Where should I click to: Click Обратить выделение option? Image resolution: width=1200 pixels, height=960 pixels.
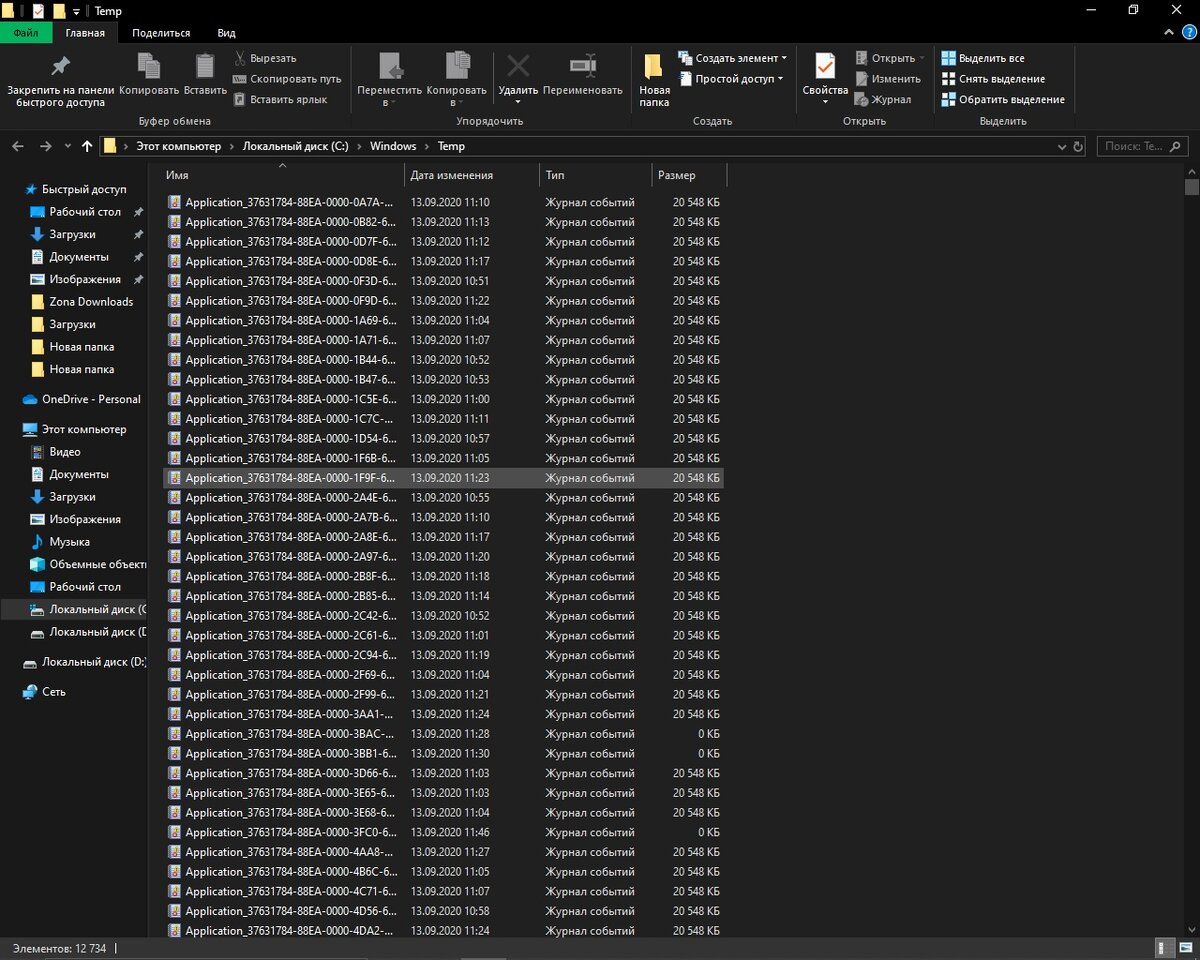[x=1002, y=100]
